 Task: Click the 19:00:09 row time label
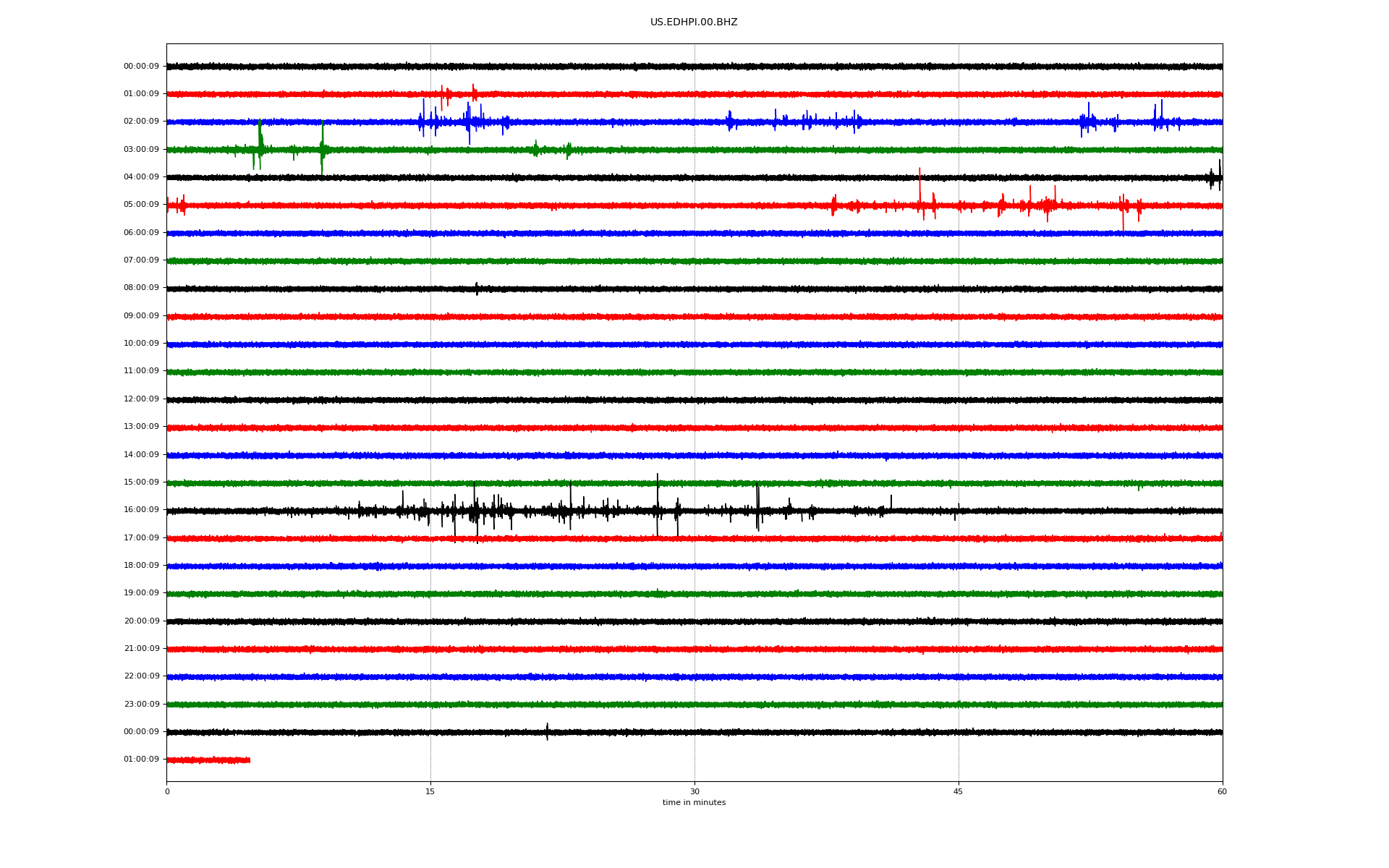[x=141, y=593]
